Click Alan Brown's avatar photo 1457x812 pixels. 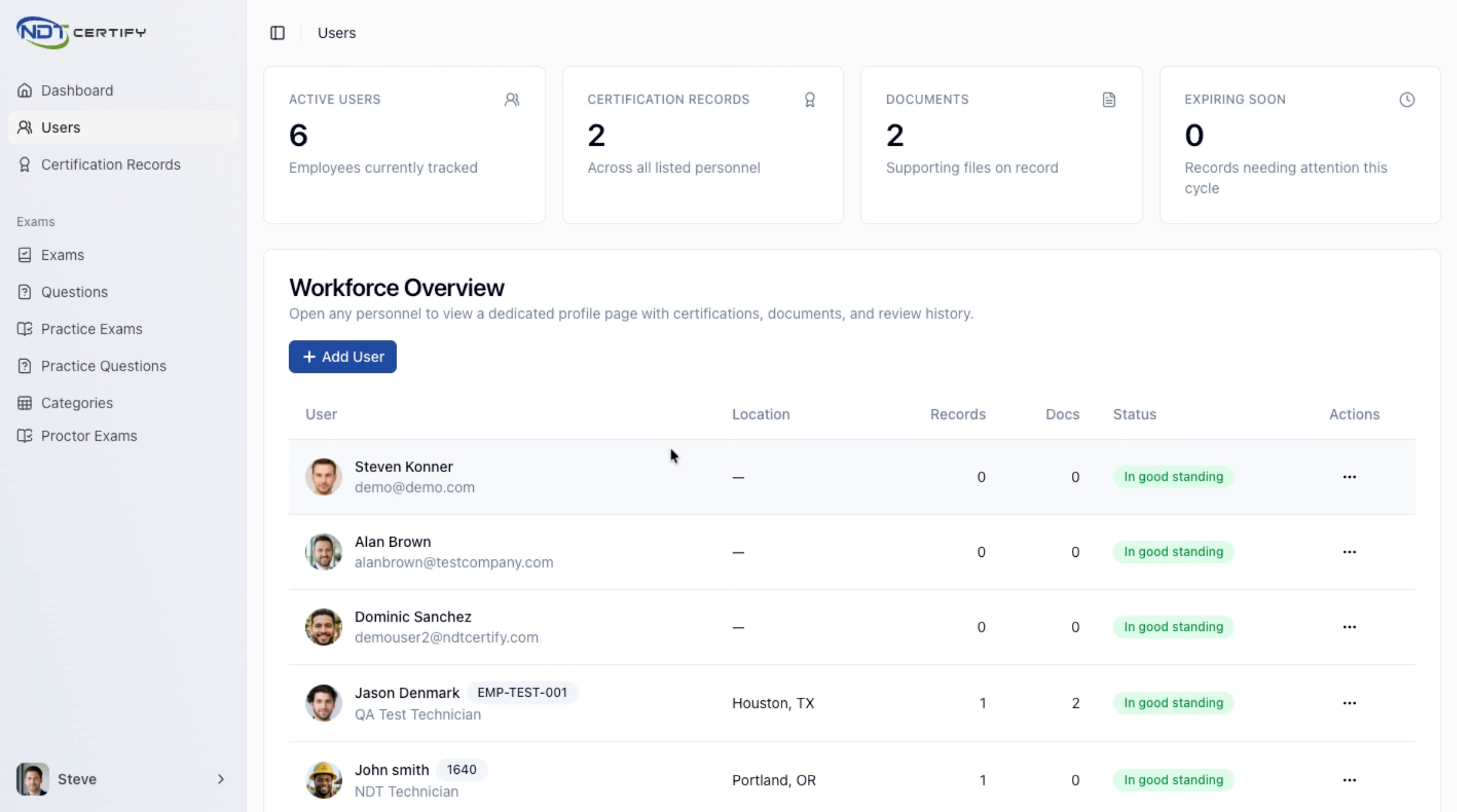(323, 552)
